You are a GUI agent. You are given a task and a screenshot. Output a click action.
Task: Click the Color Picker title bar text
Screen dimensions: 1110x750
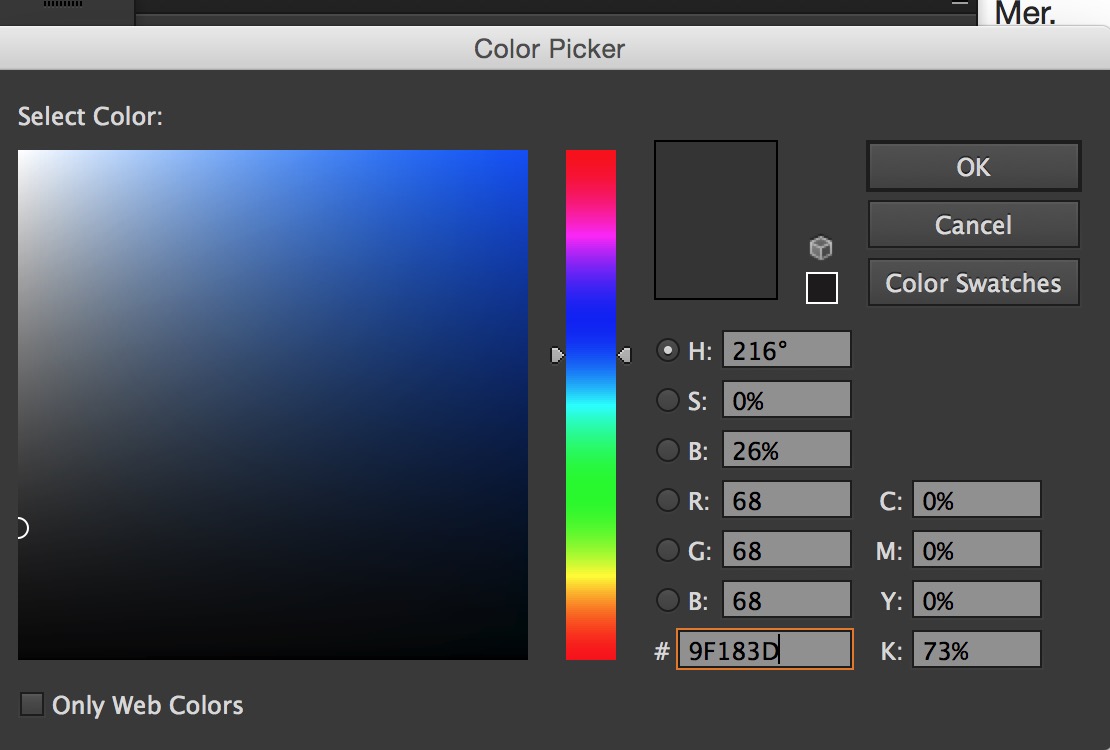(549, 49)
